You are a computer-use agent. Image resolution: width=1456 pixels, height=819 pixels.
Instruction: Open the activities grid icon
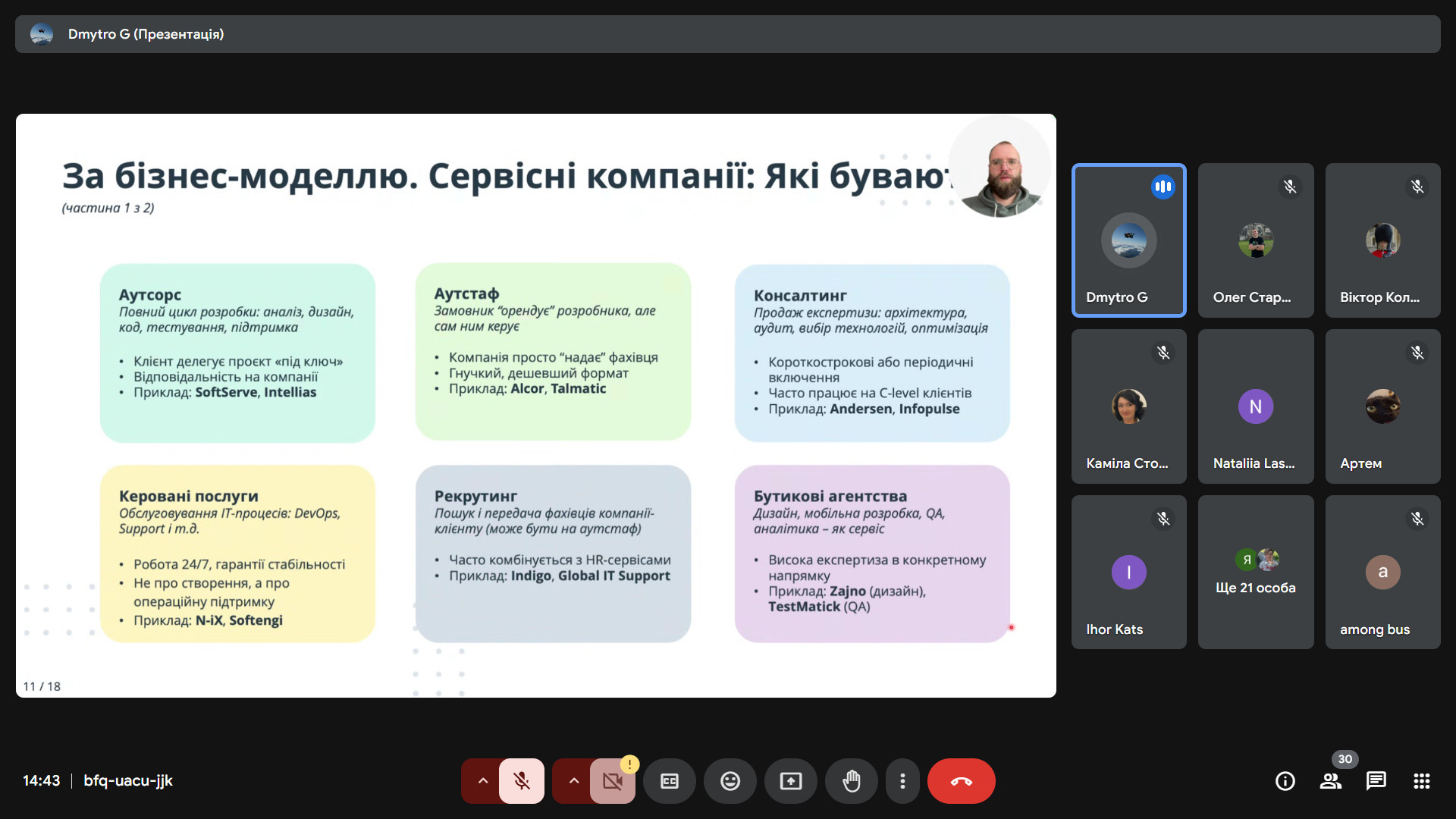[1422, 781]
